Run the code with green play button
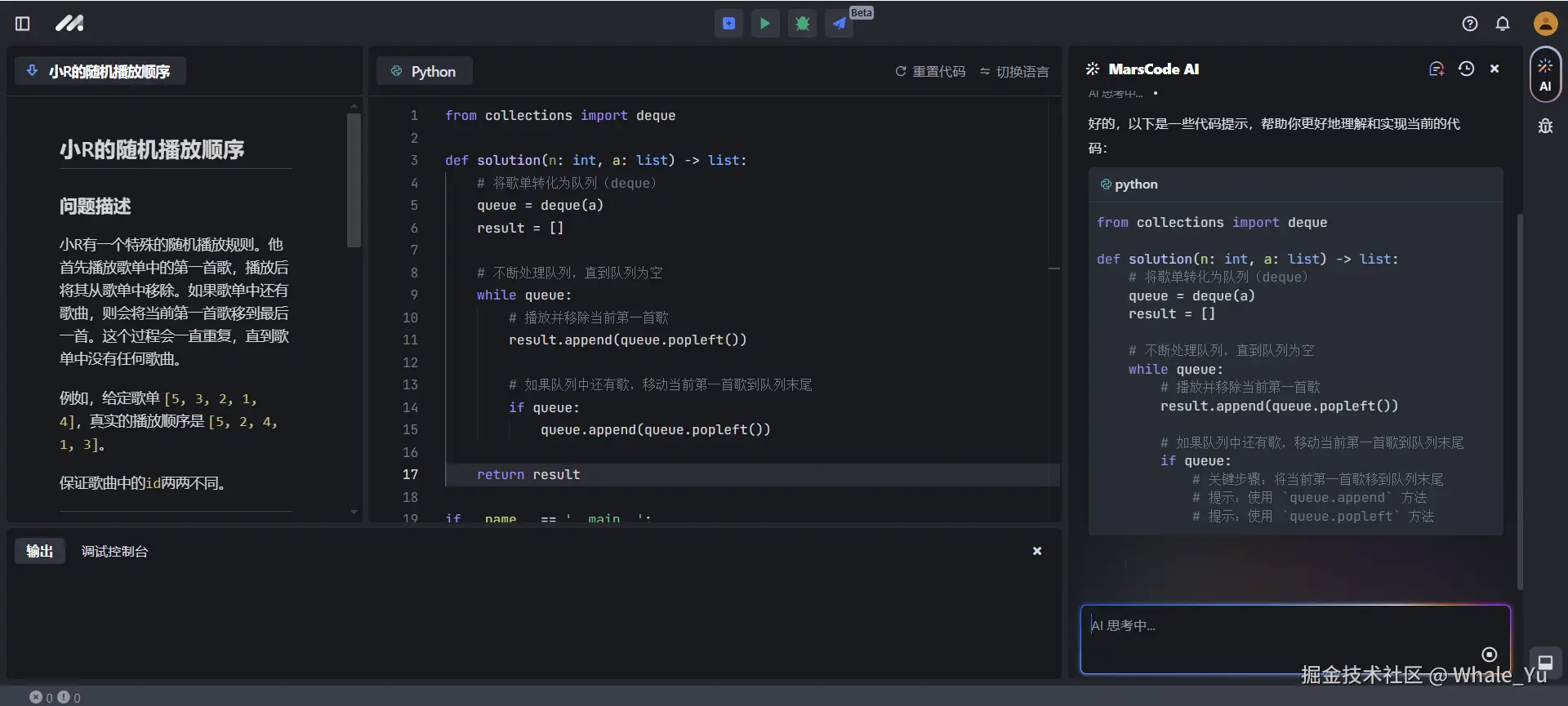 [765, 24]
